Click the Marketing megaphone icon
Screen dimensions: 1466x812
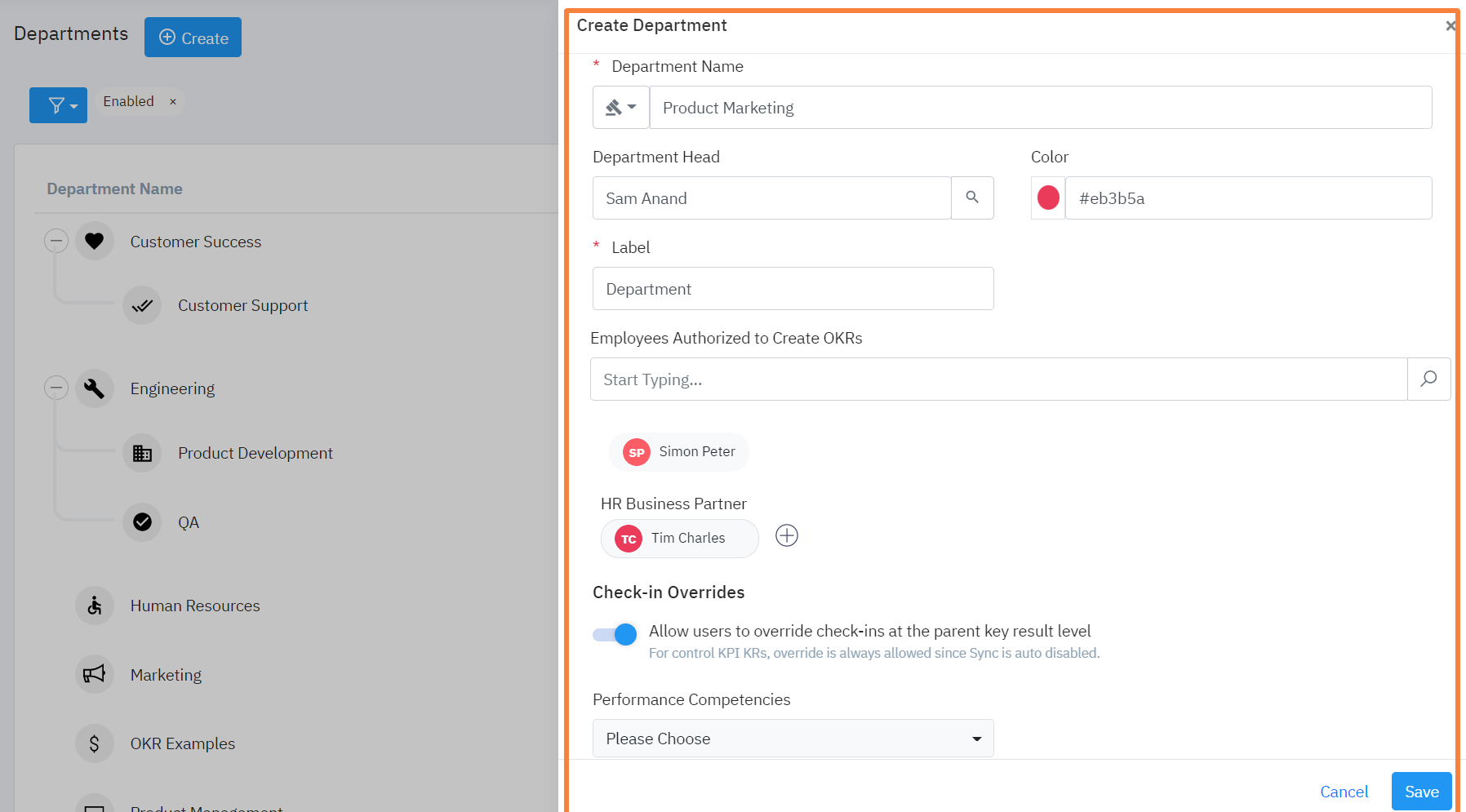pyautogui.click(x=95, y=674)
